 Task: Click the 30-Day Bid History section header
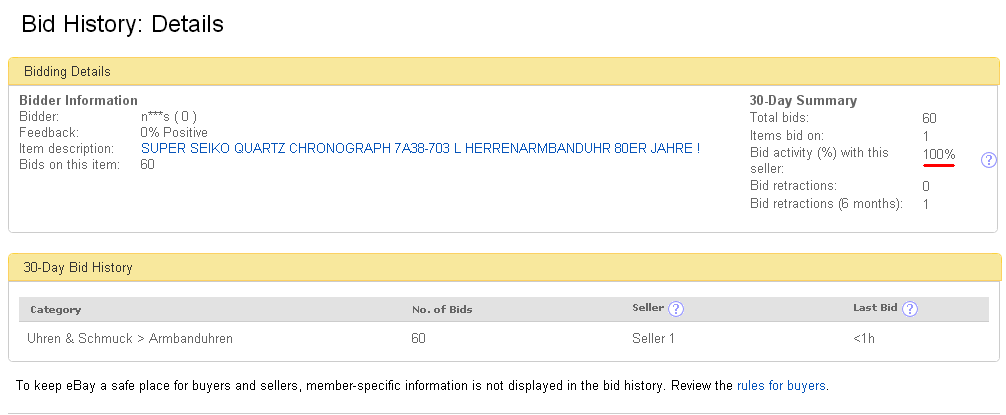(78, 268)
